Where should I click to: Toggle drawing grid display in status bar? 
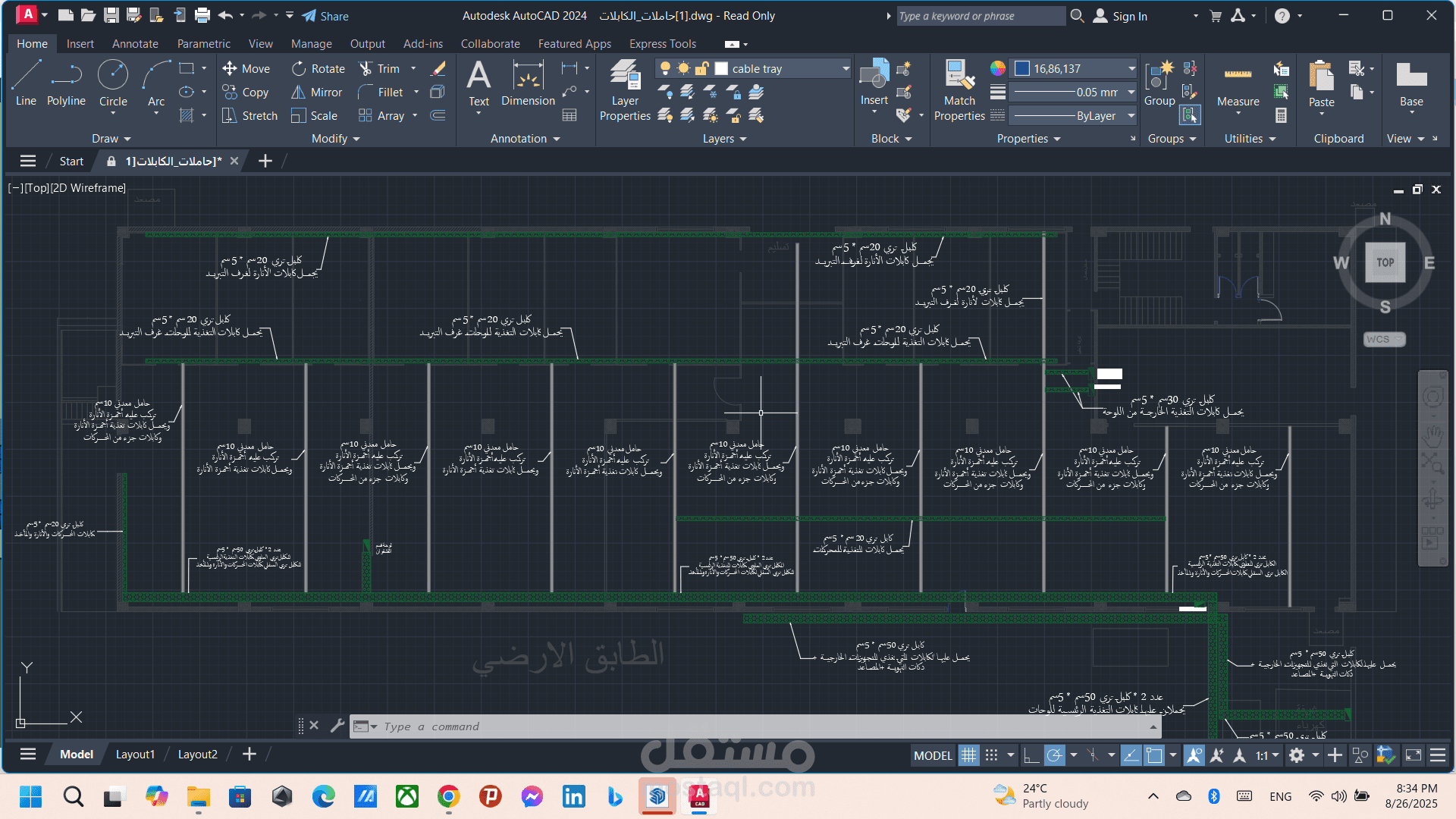(968, 755)
